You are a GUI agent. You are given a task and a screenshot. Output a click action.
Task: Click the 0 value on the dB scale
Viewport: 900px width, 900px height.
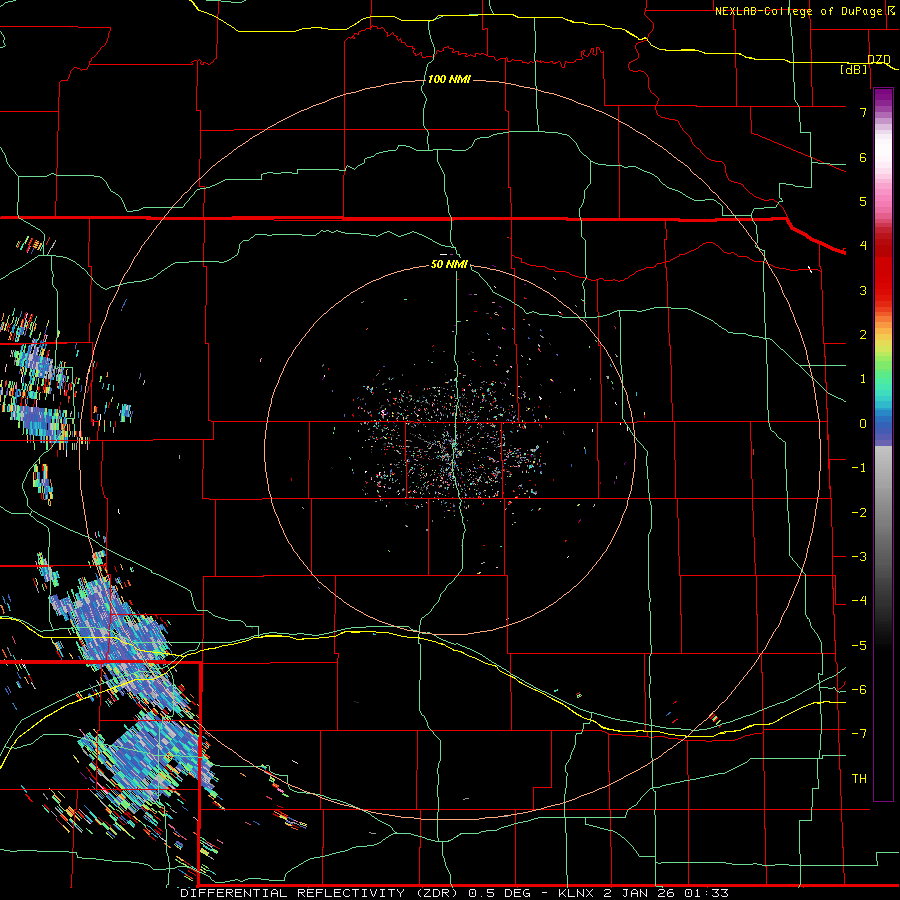click(x=863, y=424)
